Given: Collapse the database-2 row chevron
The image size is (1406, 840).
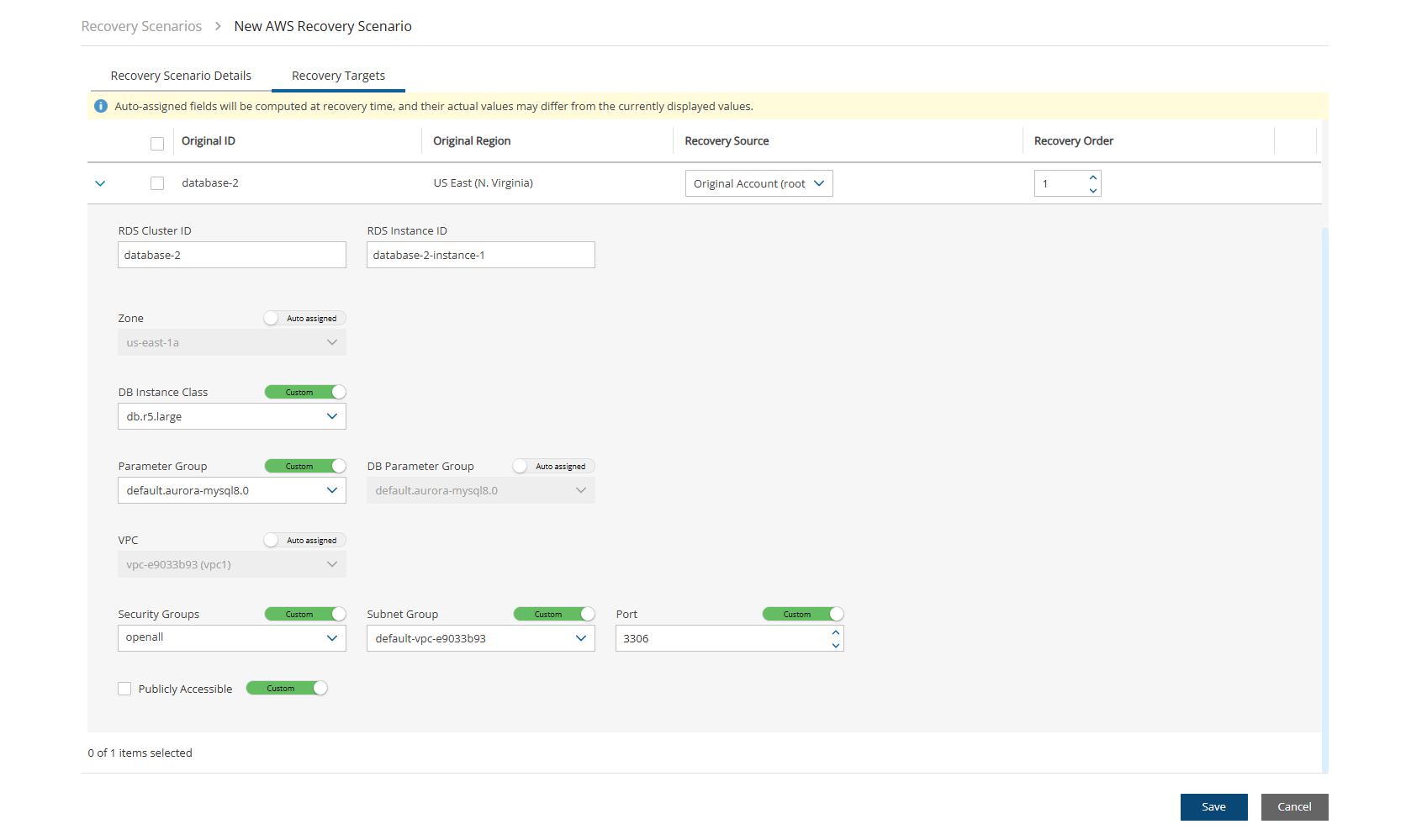Looking at the screenshot, I should tap(100, 183).
